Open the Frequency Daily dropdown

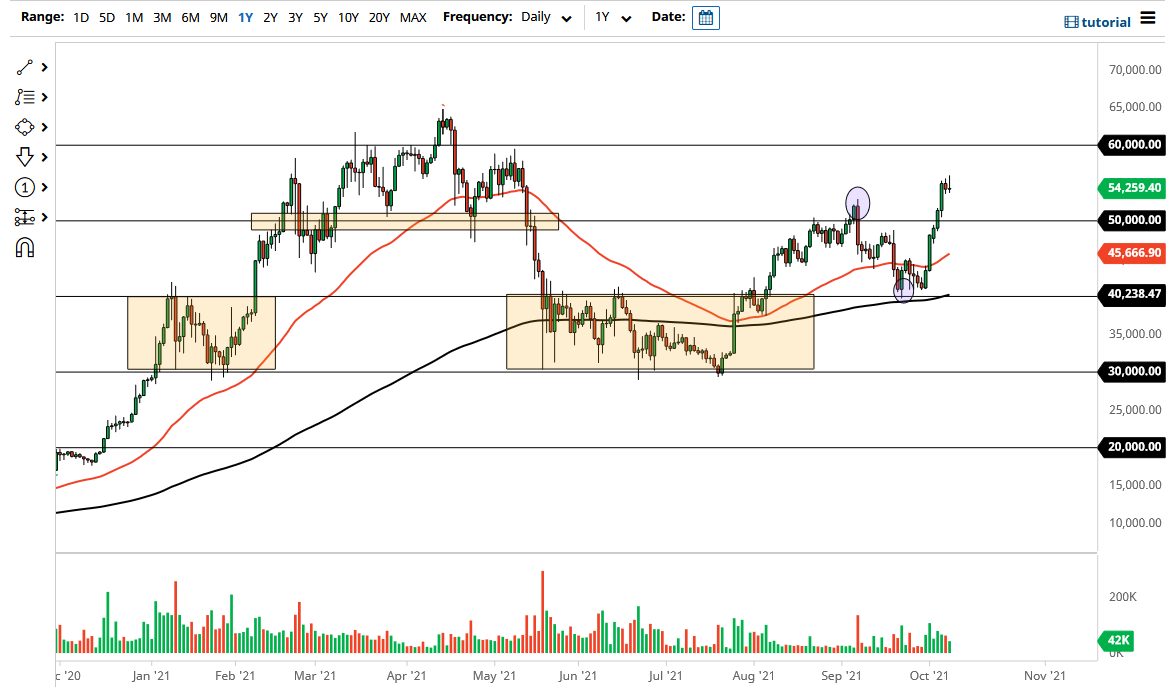coord(544,17)
